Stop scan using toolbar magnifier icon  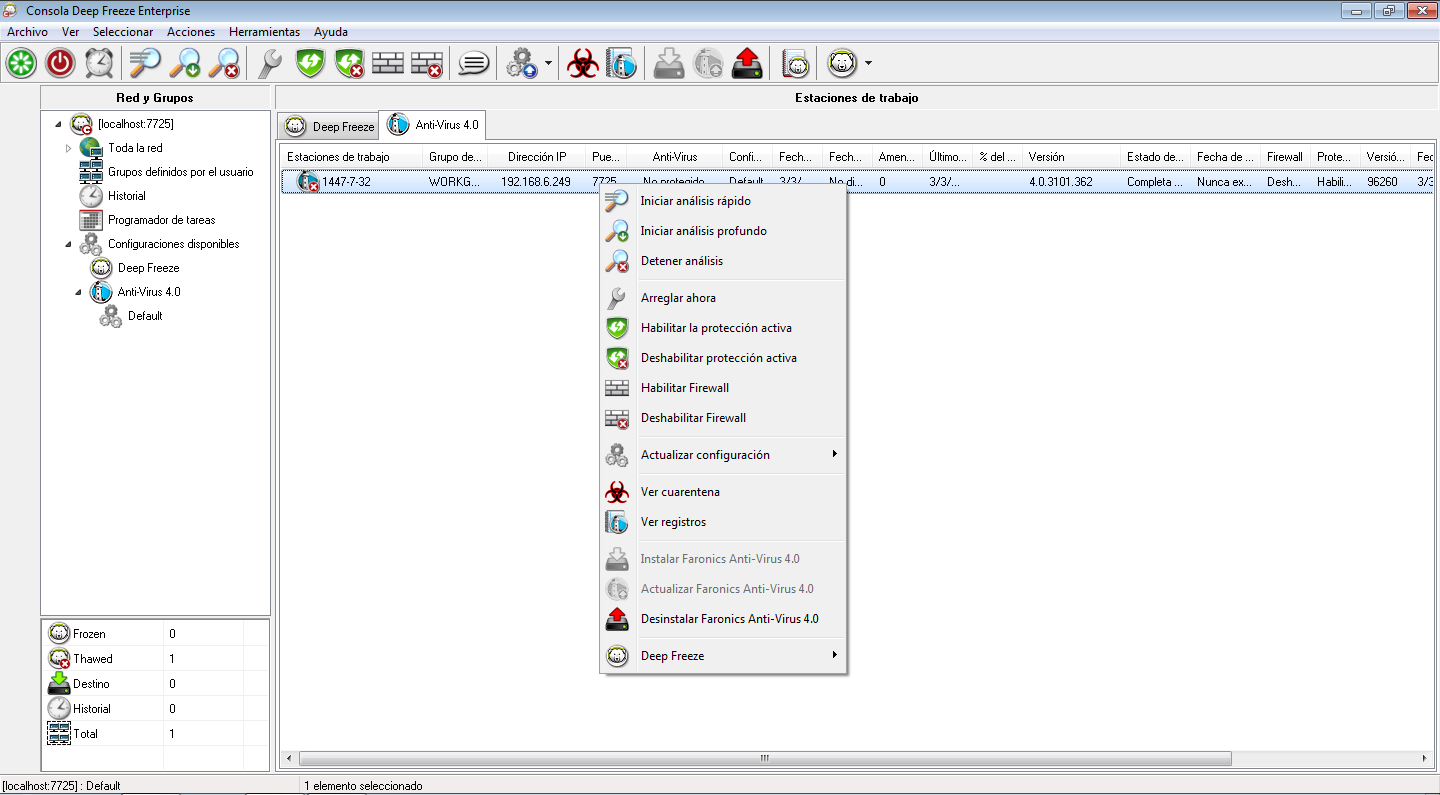[224, 64]
